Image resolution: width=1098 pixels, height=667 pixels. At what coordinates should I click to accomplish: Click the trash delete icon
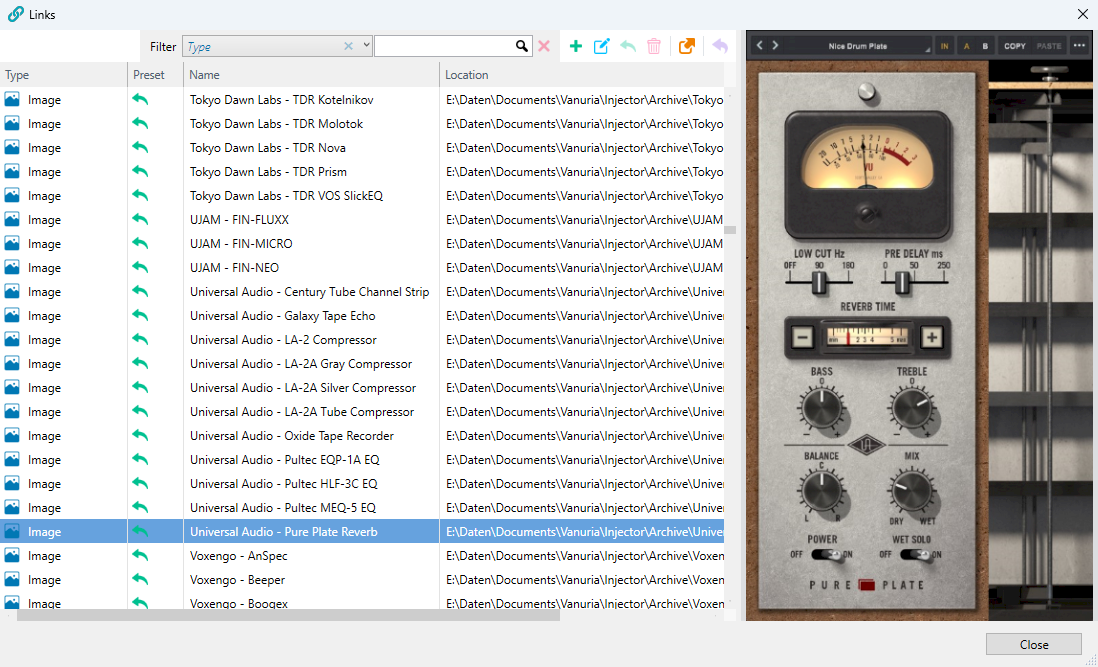point(654,46)
